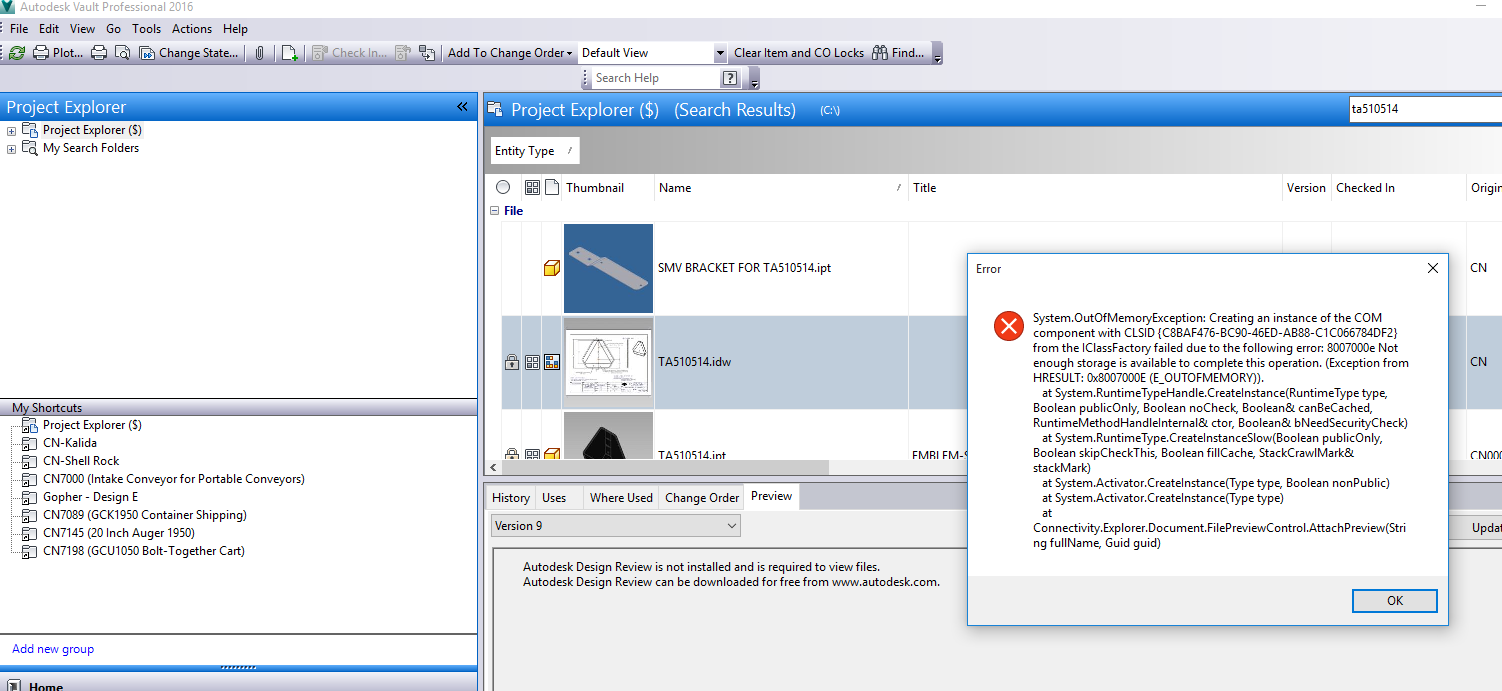Click the lock icon on TA510514.idw row
Screen dimensions: 1502x691
pos(511,362)
